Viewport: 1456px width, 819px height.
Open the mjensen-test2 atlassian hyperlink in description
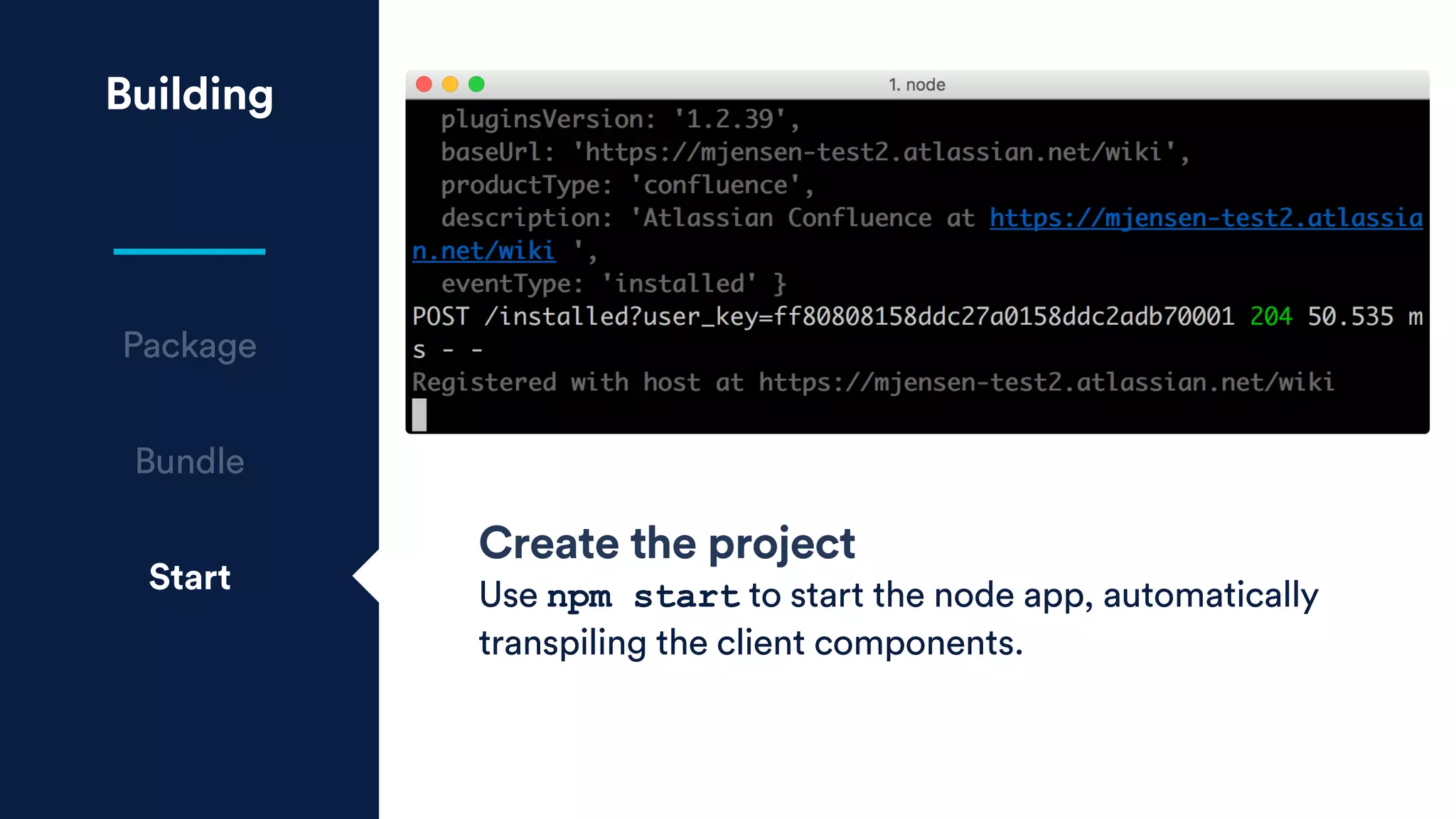point(1206,218)
